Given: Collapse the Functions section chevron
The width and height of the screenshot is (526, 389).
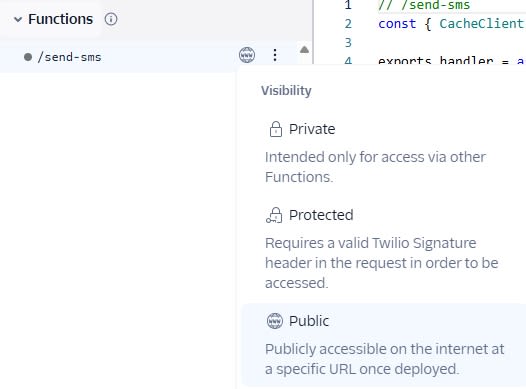Looking at the screenshot, I should pos(18,19).
